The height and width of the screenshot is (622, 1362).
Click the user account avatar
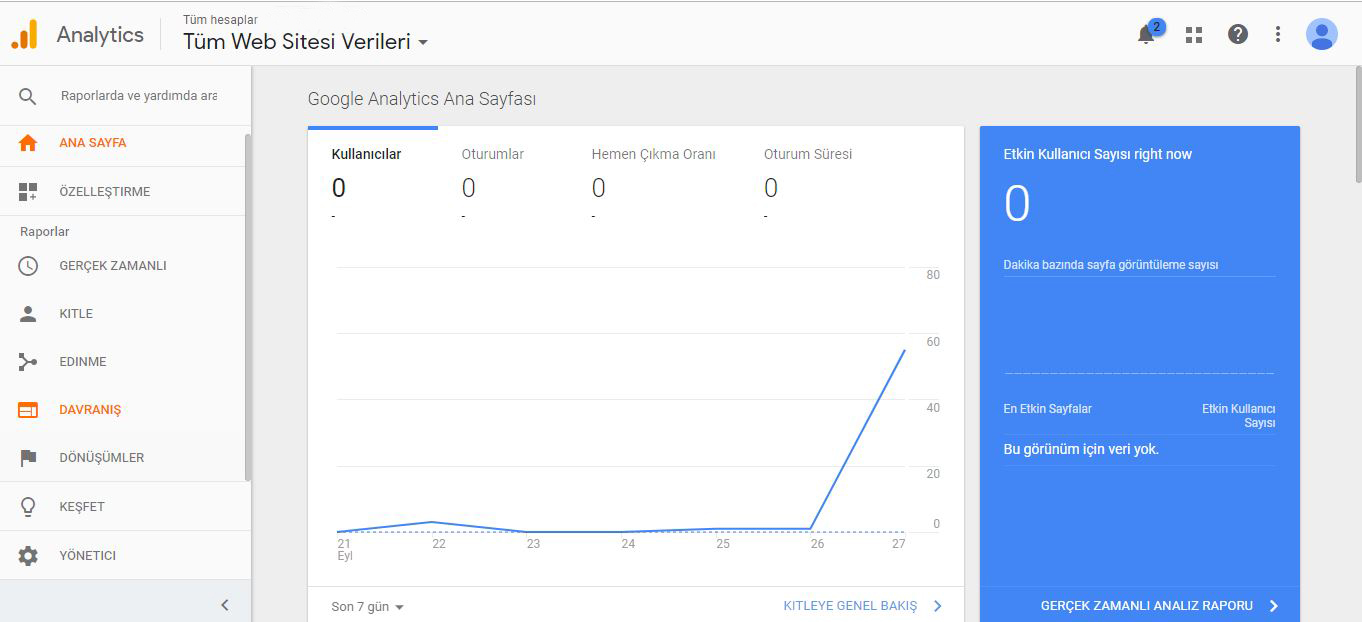pos(1321,35)
